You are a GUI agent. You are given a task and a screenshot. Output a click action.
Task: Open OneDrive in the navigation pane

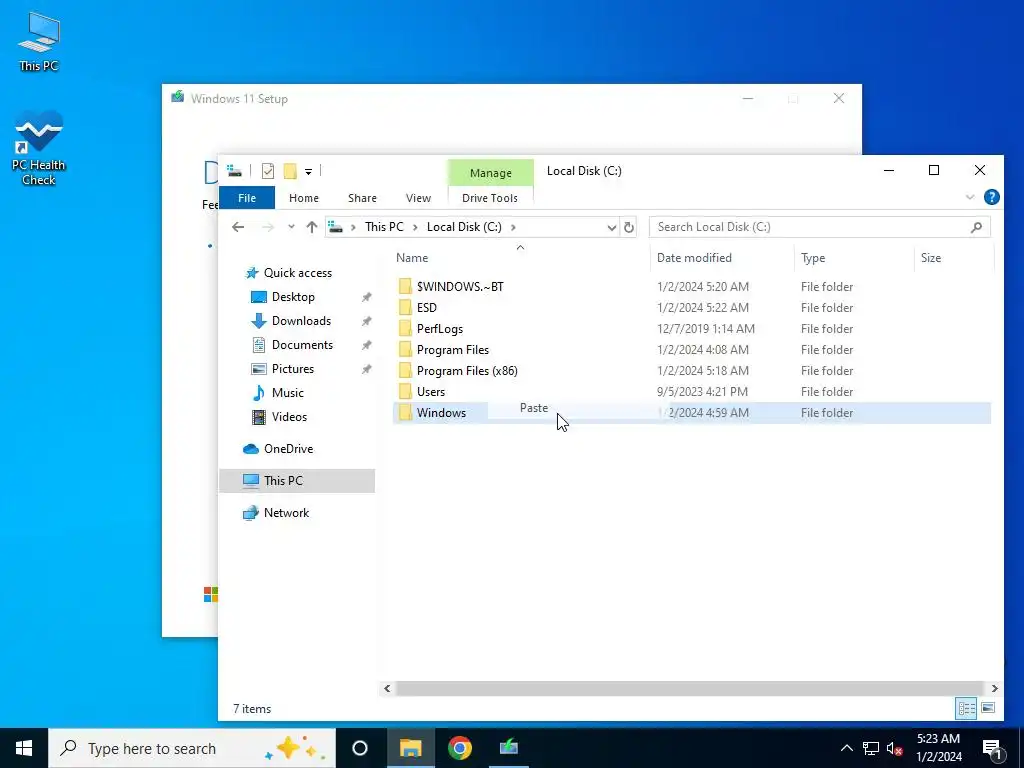click(x=288, y=449)
